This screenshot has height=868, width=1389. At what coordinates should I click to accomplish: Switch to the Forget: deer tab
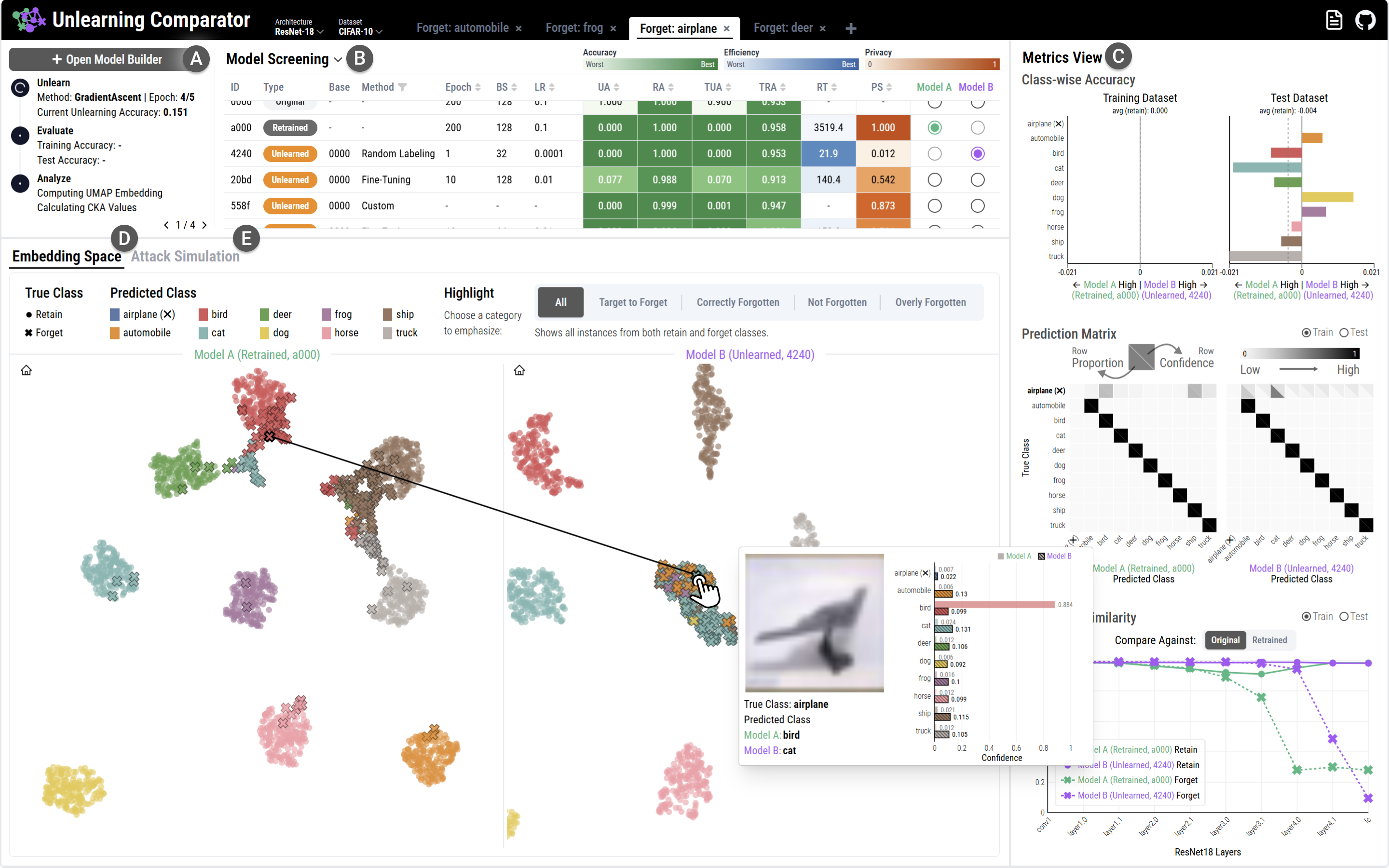point(782,28)
